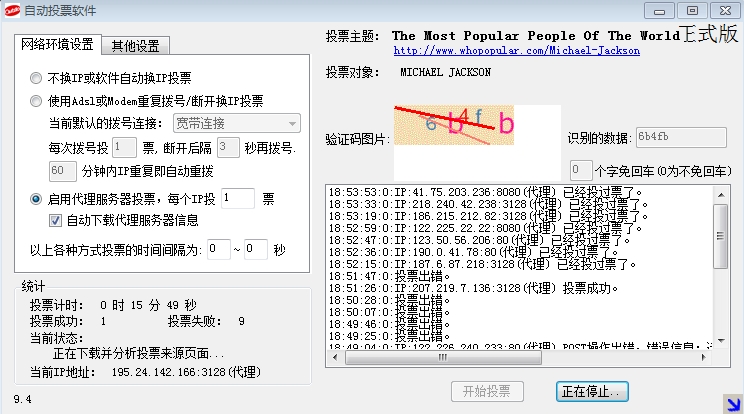Image resolution: width=744 pixels, height=414 pixels.
Task: Click the minimum vote interval field
Action: click(219, 249)
